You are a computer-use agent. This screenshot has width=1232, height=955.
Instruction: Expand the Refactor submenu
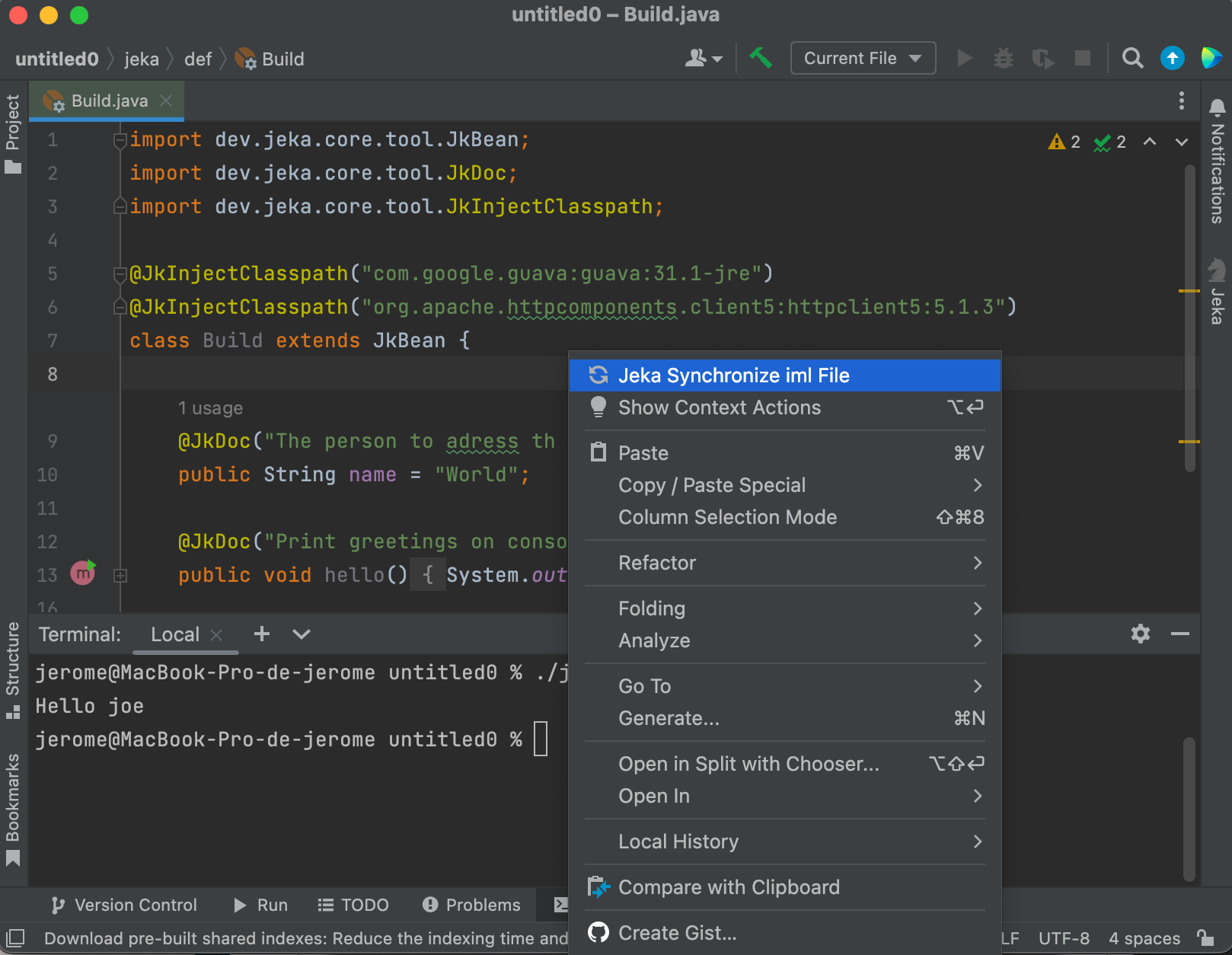[785, 563]
